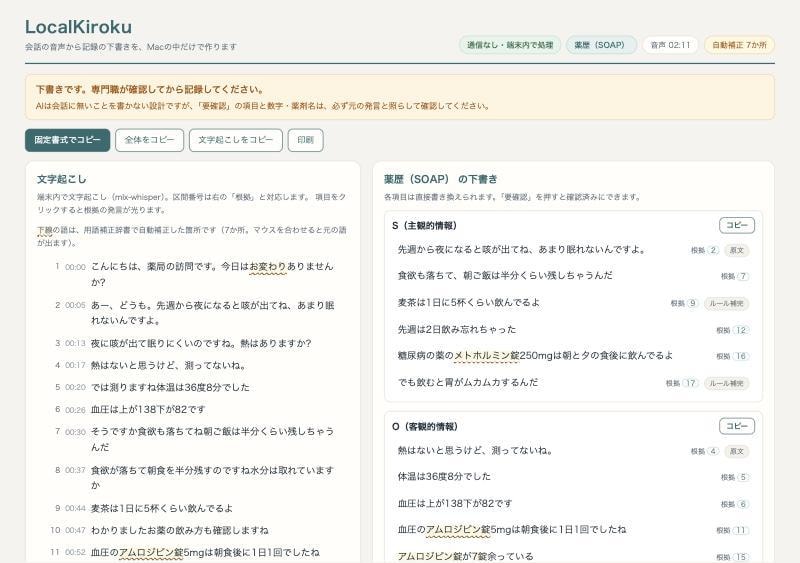Edit the O item アムロジピン錠が7錠余っている
The height and width of the screenshot is (563, 800).
coord(465,556)
